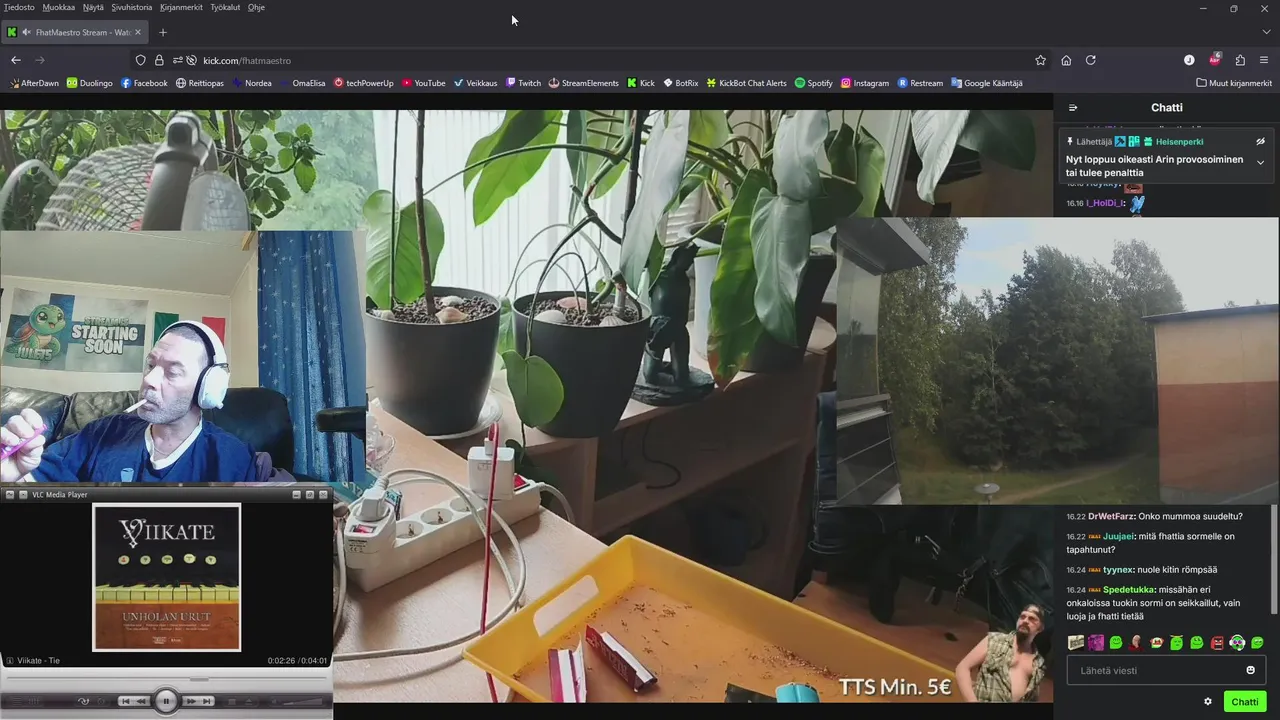Click the VLC seek bar handle

click(x=199, y=679)
